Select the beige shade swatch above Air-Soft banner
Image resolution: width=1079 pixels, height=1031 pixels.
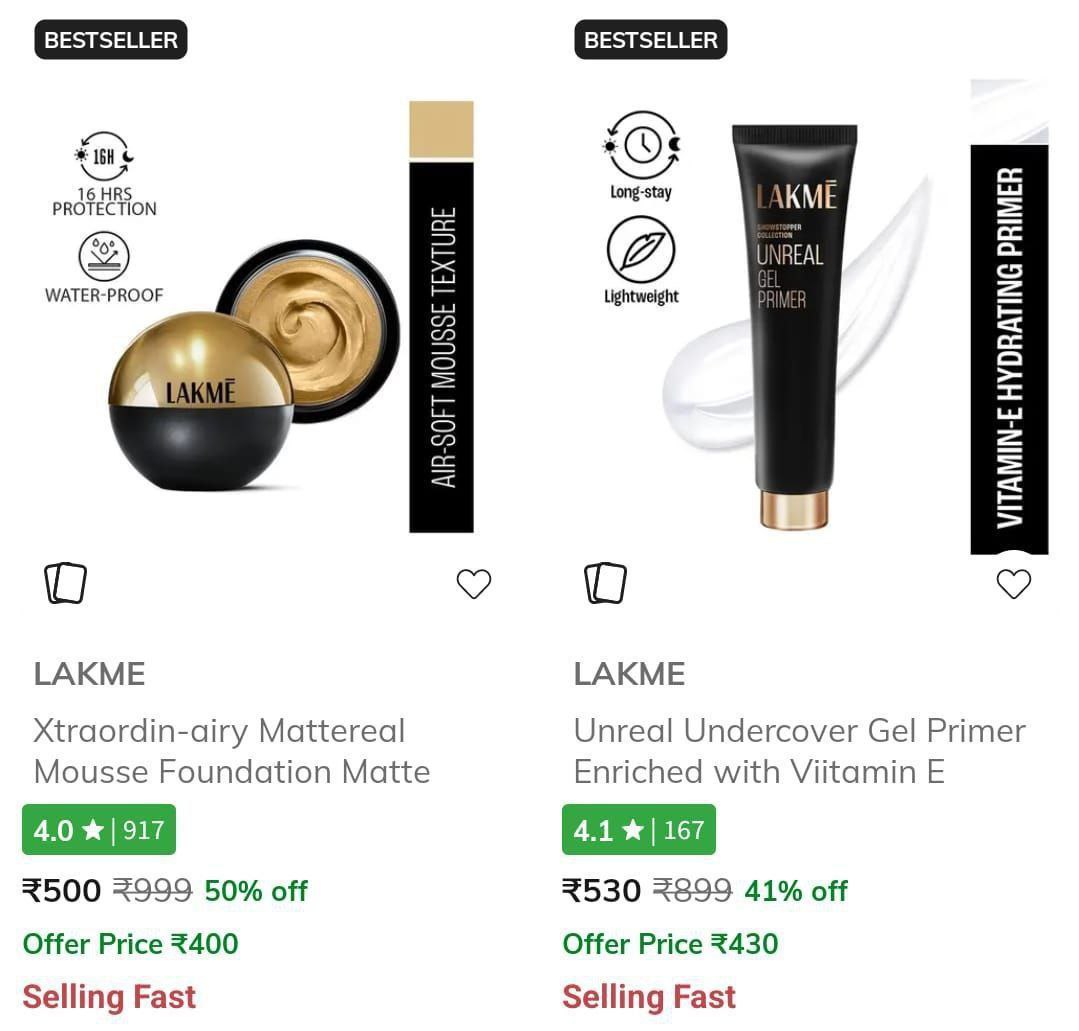coord(441,129)
